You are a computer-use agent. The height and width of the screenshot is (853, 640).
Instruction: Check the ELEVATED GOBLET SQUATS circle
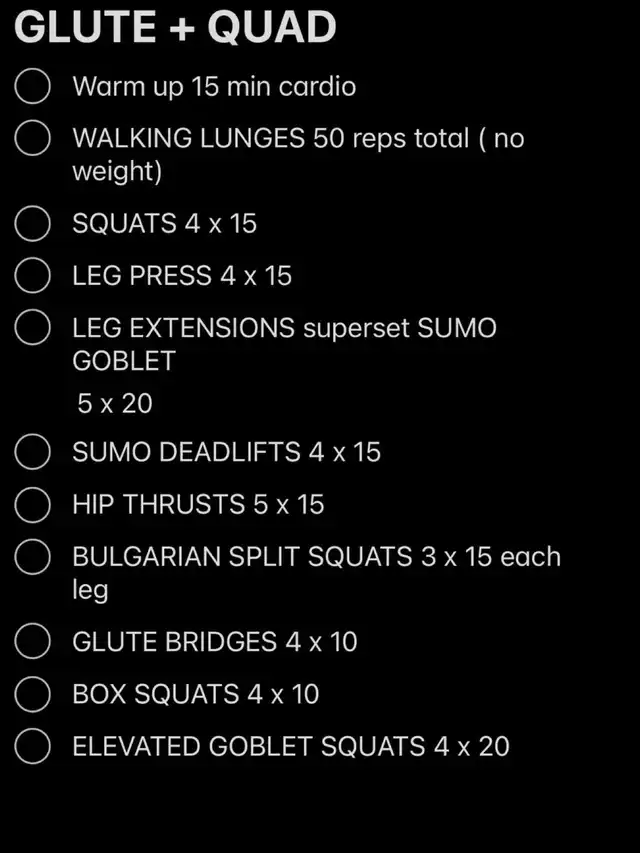click(33, 746)
